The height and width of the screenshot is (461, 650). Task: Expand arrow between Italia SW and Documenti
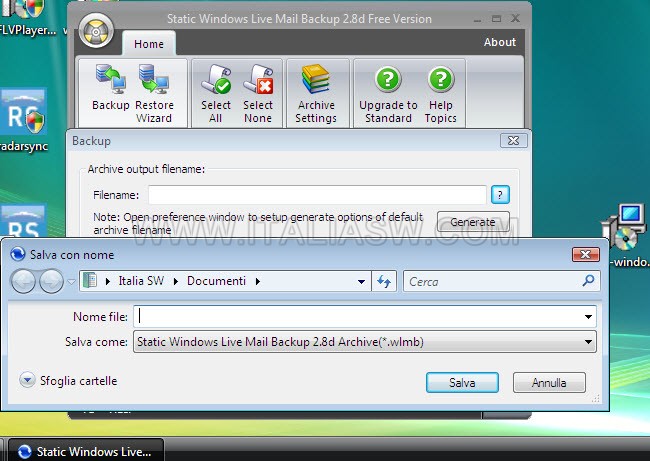pyautogui.click(x=176, y=281)
